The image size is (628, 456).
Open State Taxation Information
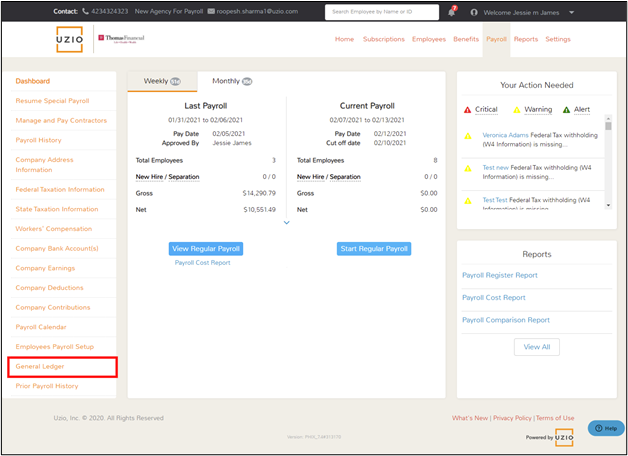57,209
